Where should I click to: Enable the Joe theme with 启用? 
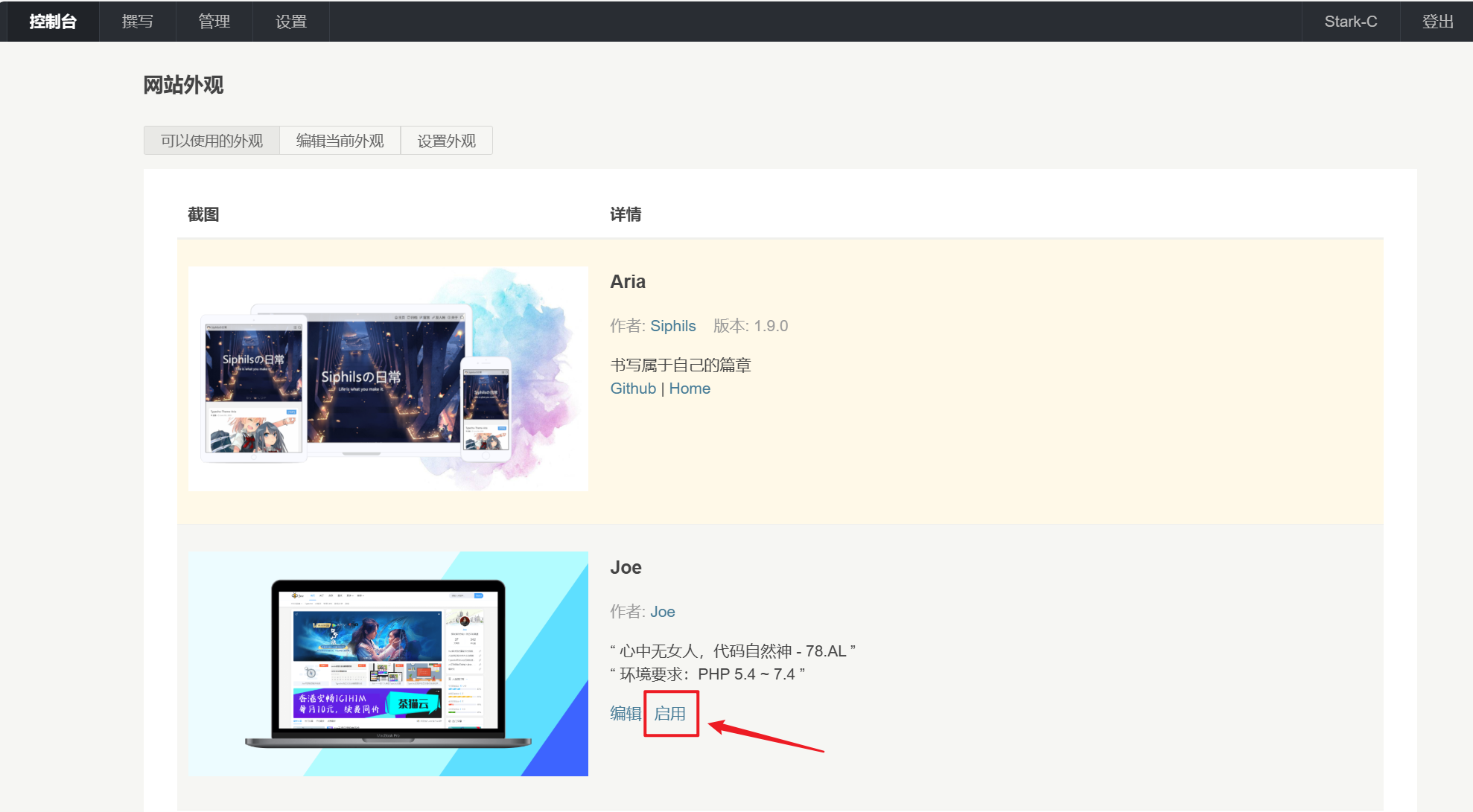[x=670, y=714]
